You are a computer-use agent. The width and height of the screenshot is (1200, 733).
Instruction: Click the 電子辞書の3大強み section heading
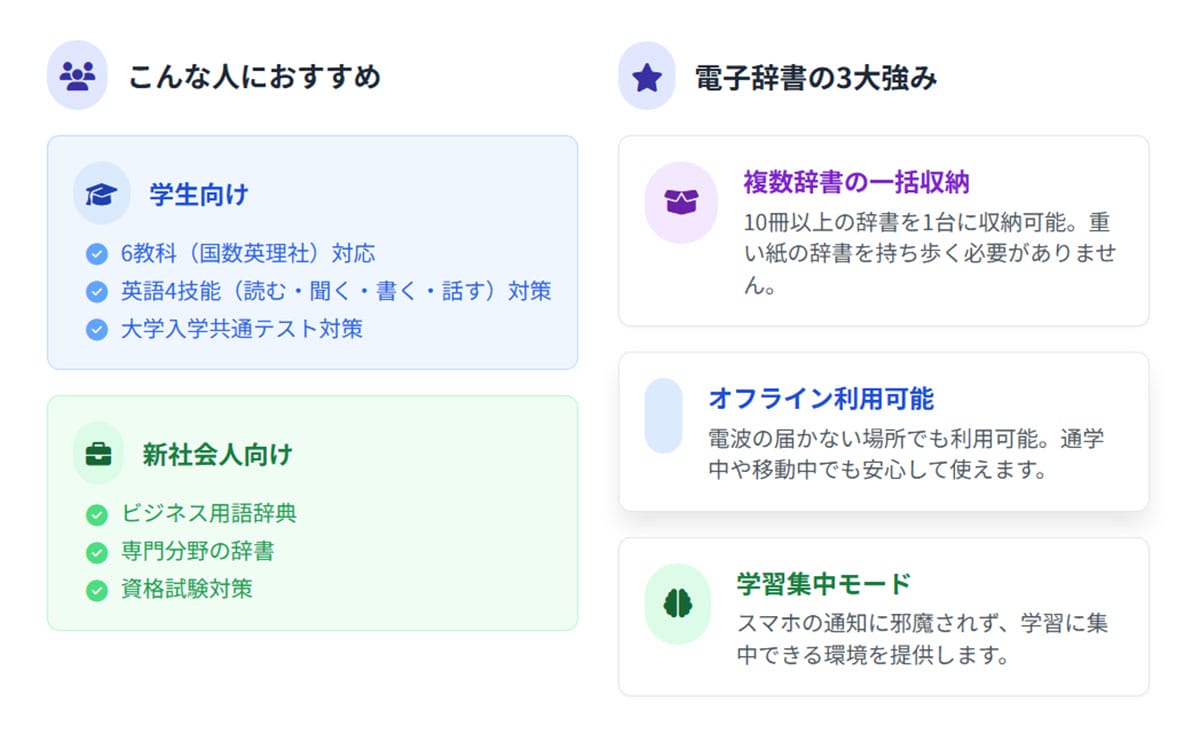pos(816,77)
